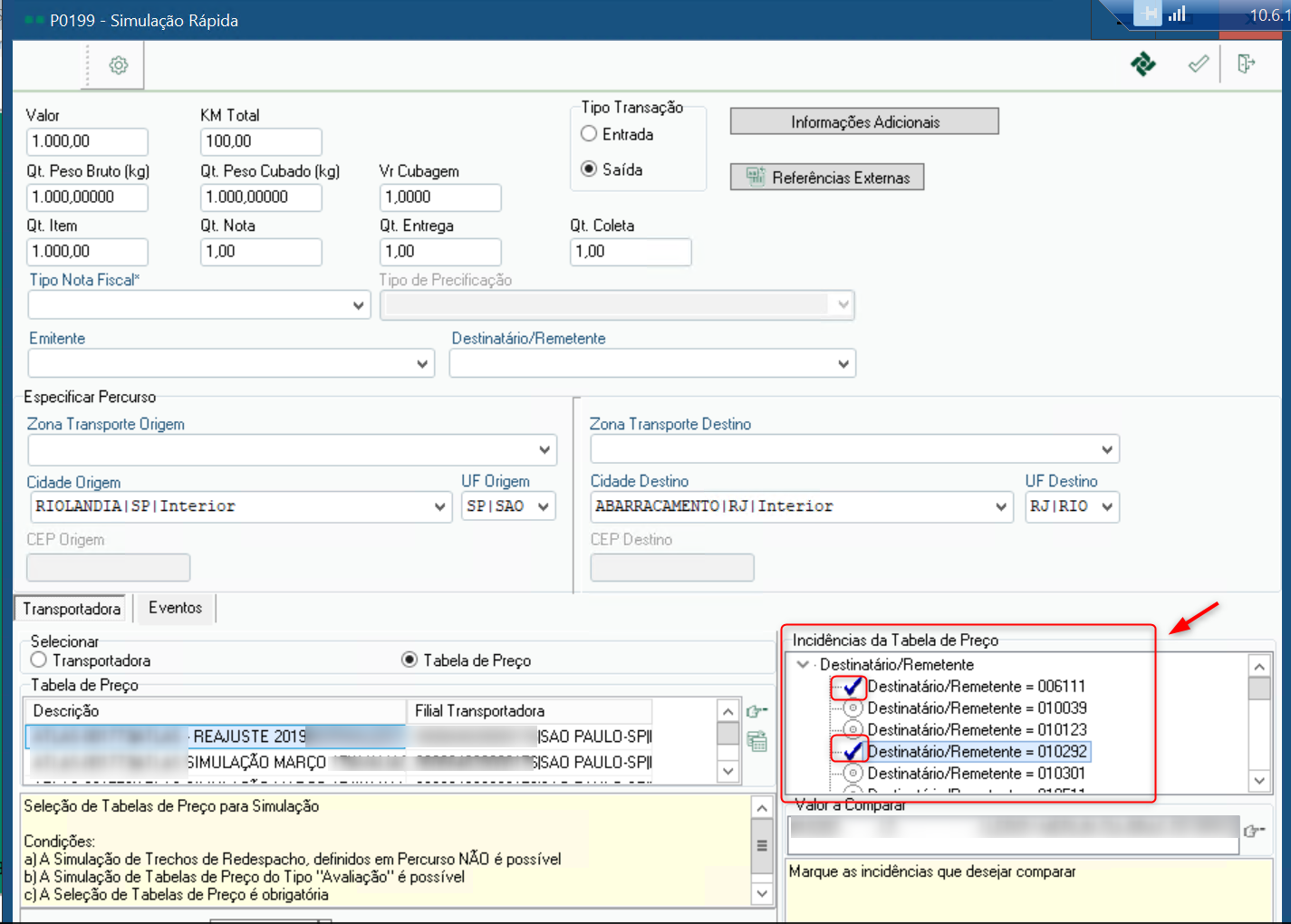Image resolution: width=1291 pixels, height=924 pixels.
Task: Click the exit door icon in toolbar
Action: pyautogui.click(x=1247, y=63)
